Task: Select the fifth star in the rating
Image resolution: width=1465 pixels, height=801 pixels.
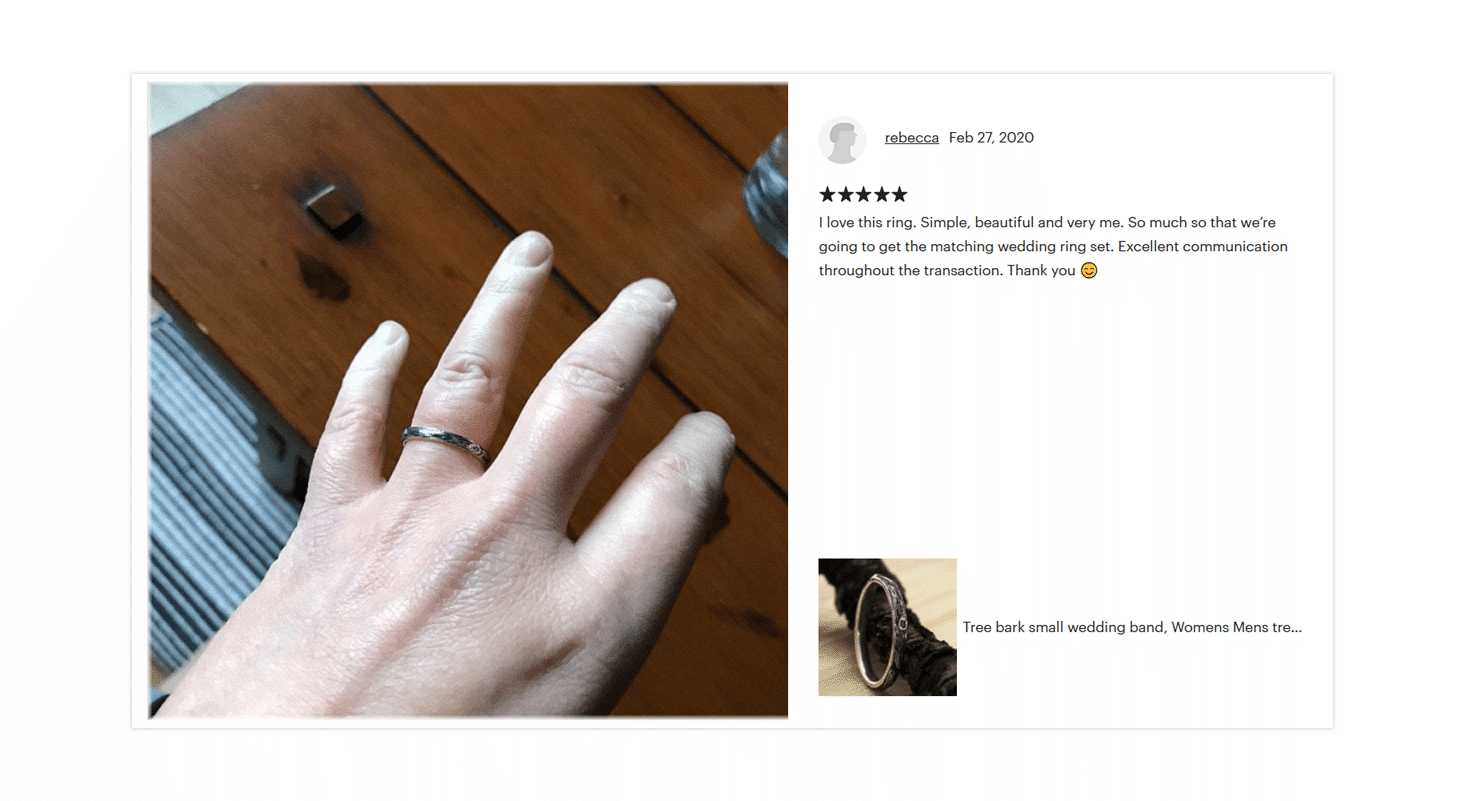Action: point(899,194)
